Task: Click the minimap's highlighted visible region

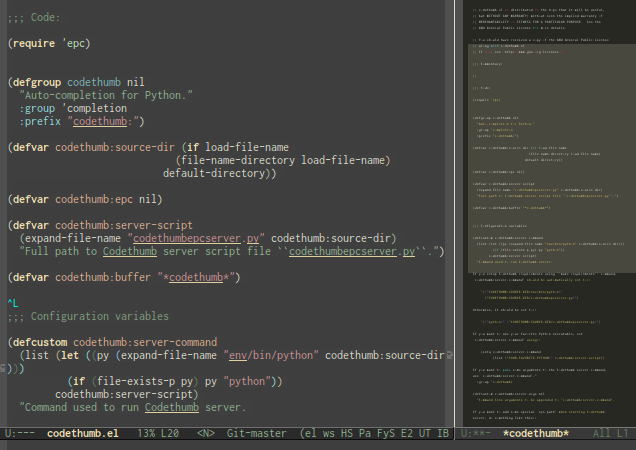Action: pos(552,158)
